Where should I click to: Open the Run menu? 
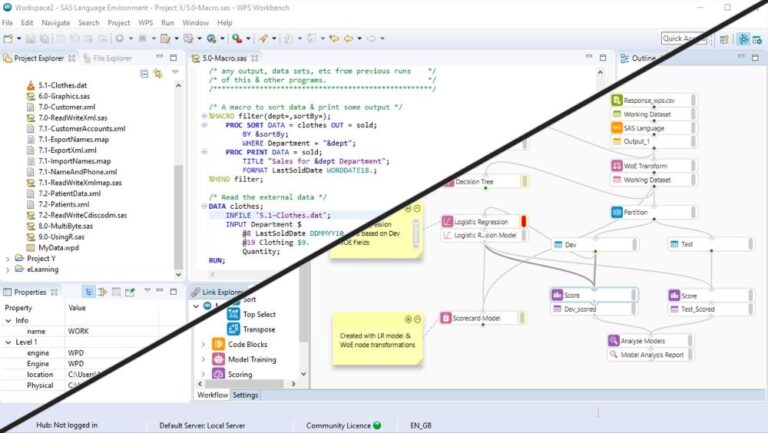click(x=167, y=23)
